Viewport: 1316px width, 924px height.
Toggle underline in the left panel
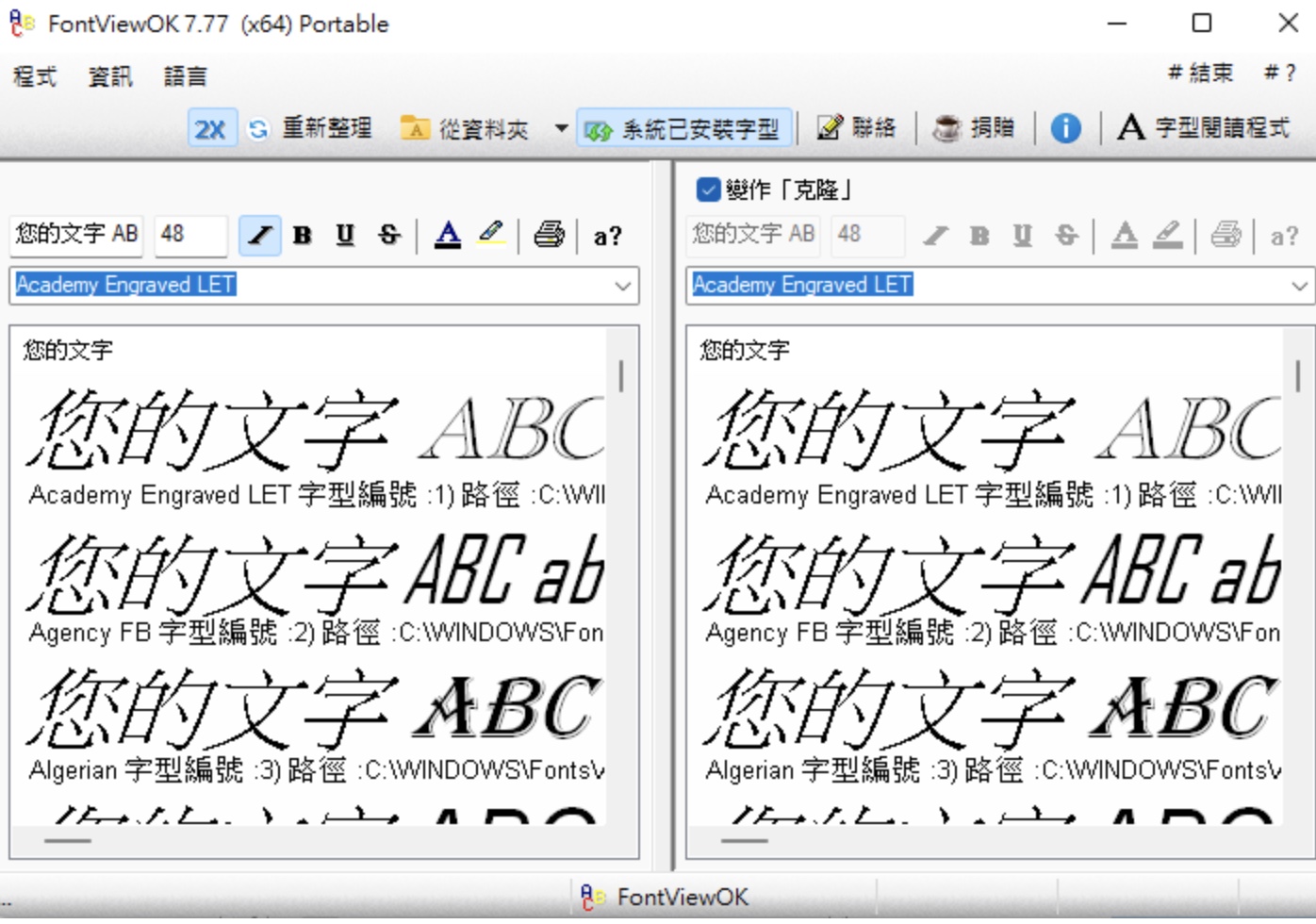[x=346, y=235]
